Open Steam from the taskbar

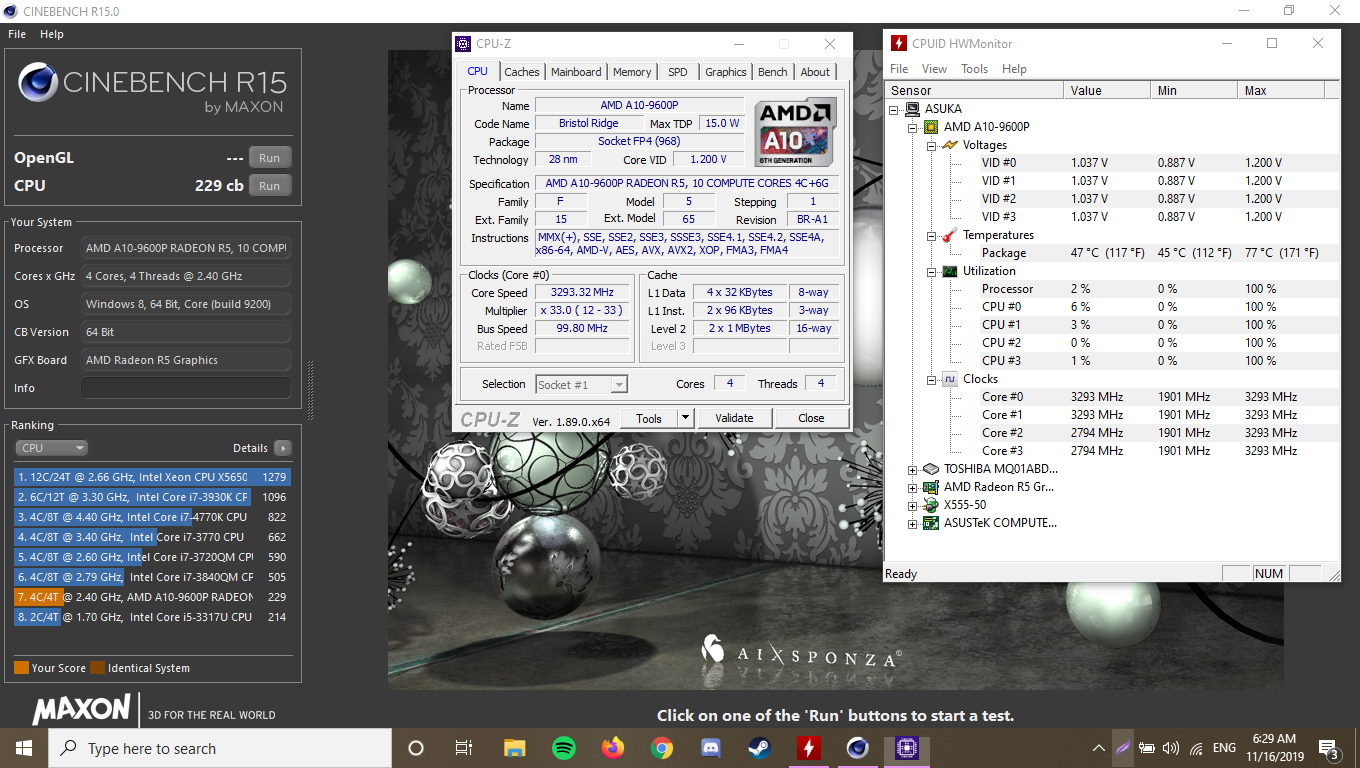coord(759,748)
